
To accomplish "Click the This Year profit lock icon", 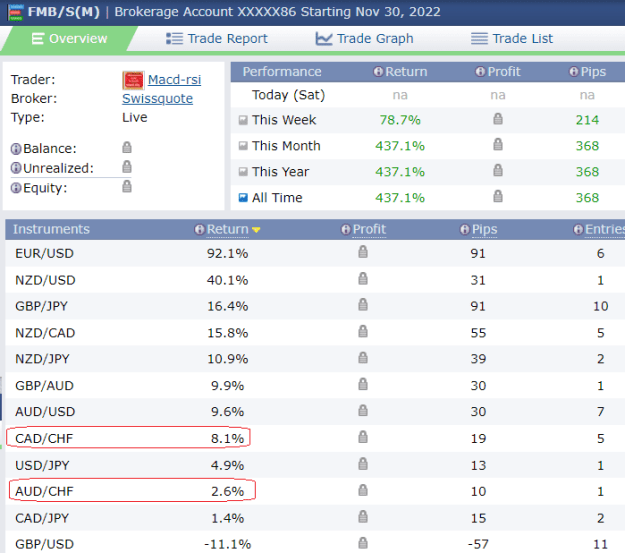I will 498,170.
